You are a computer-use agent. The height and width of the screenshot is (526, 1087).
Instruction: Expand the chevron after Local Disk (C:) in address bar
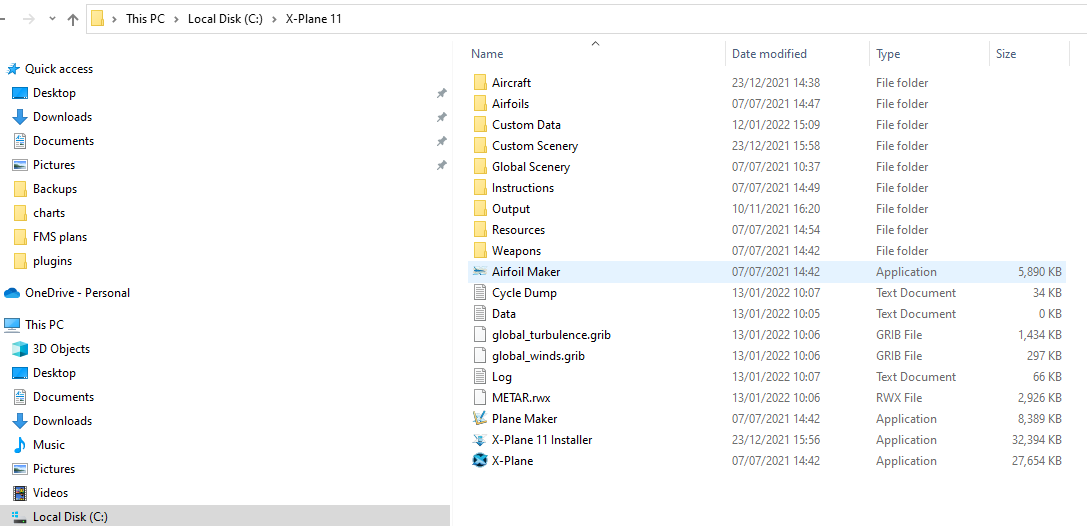[x=275, y=19]
